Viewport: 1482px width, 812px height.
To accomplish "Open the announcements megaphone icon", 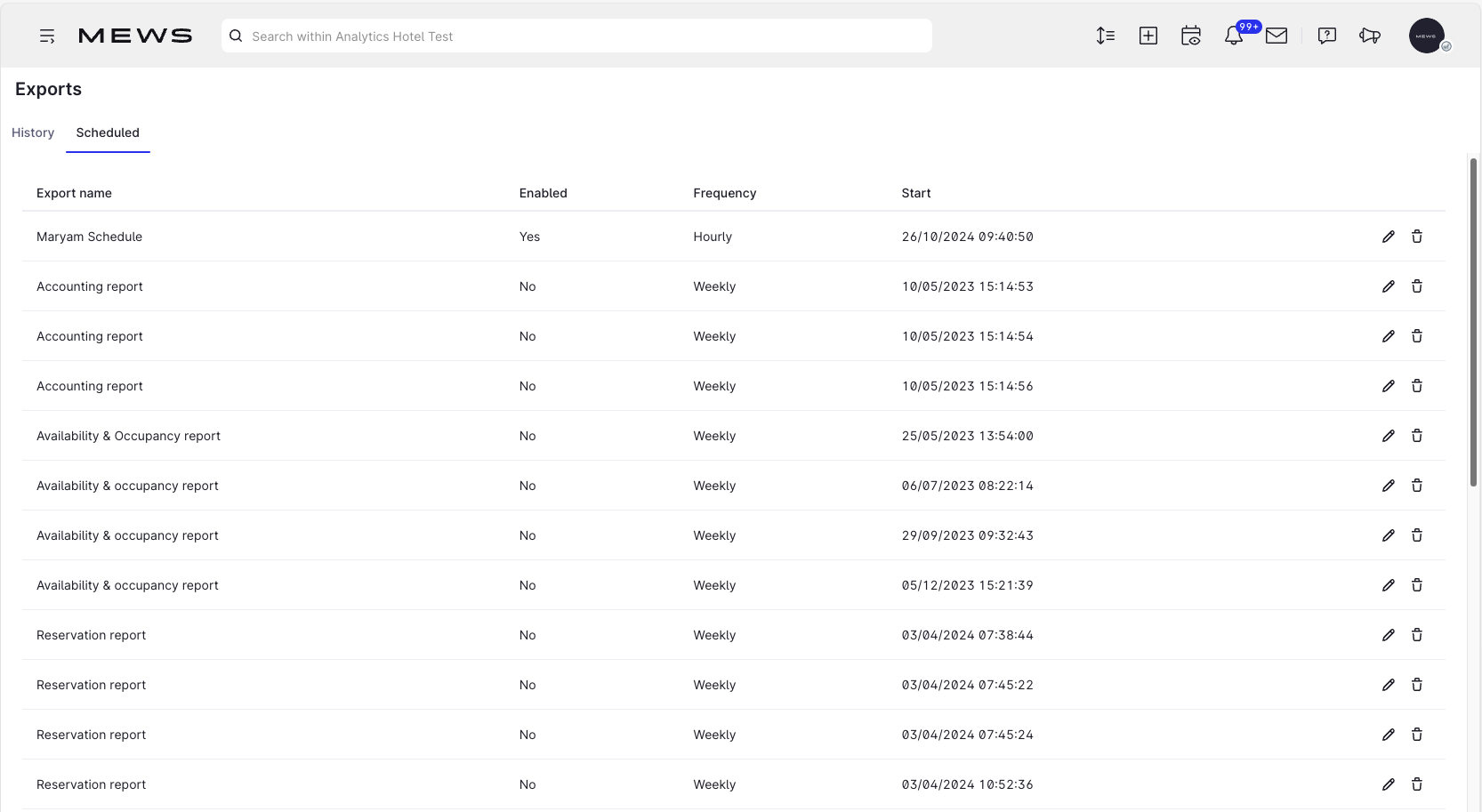I will (1370, 36).
